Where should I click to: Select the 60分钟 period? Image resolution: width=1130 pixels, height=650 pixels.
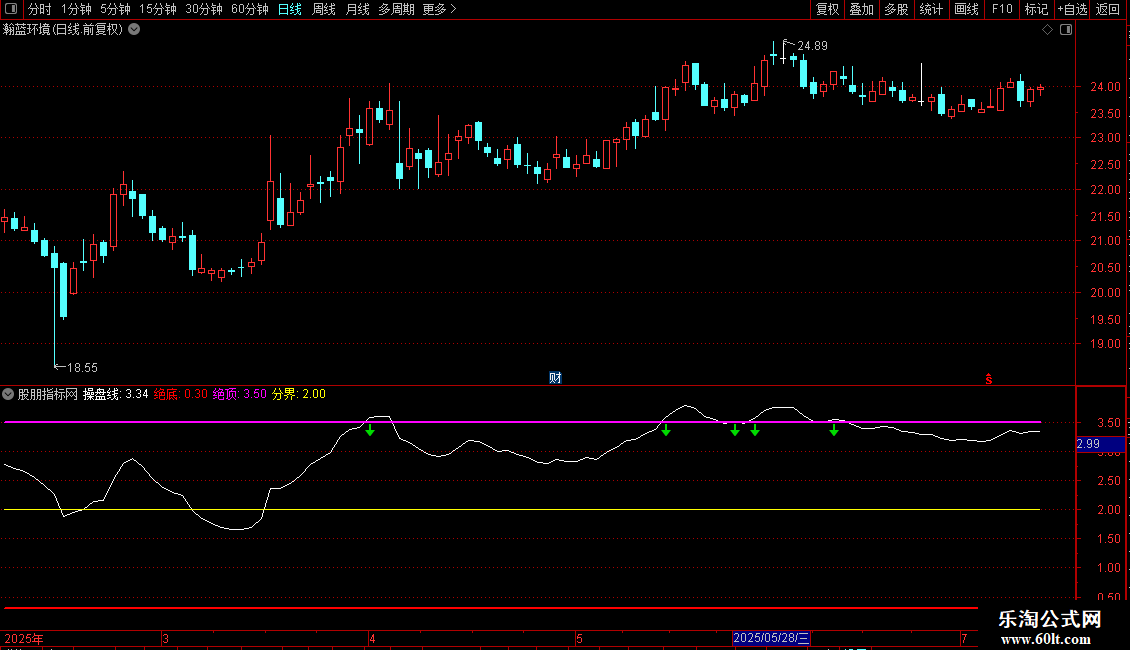tap(250, 9)
